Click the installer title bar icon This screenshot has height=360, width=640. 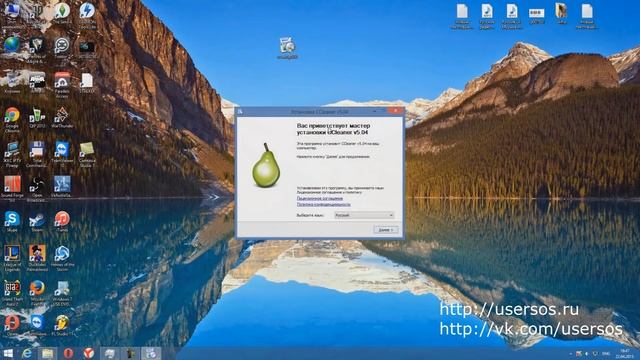coord(240,111)
